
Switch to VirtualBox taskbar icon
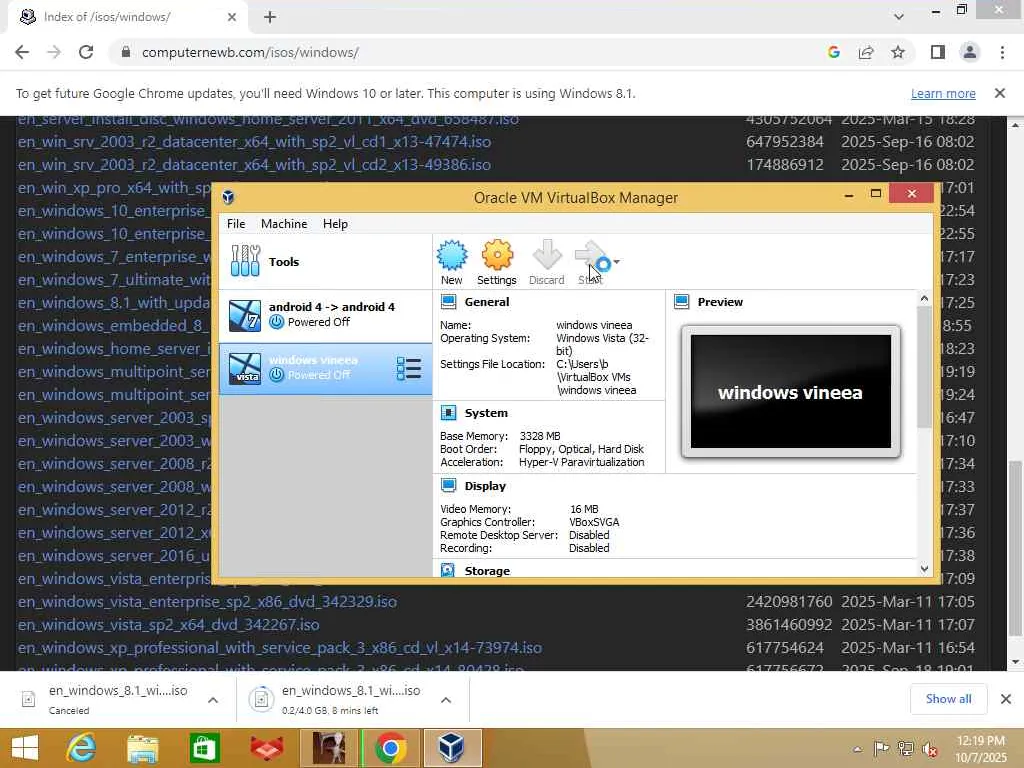[452, 748]
